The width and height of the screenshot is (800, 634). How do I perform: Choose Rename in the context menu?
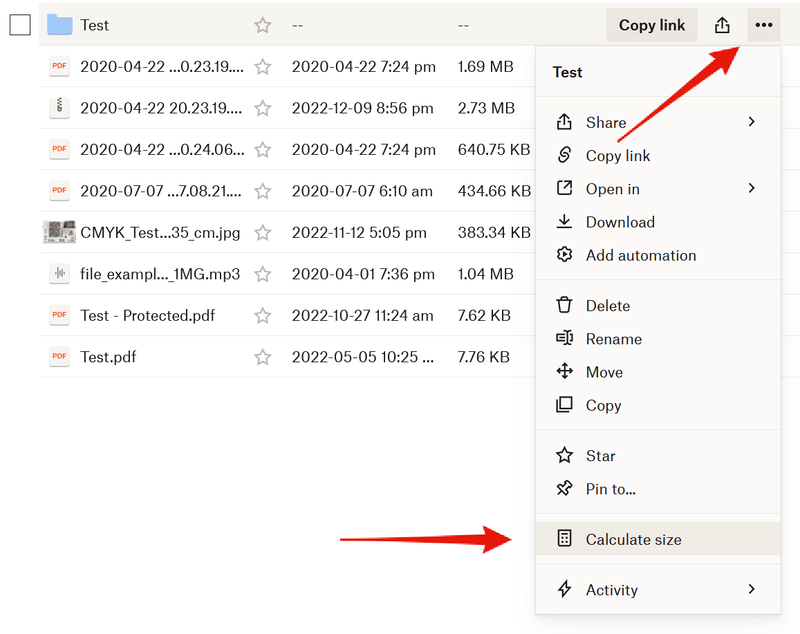pos(613,339)
